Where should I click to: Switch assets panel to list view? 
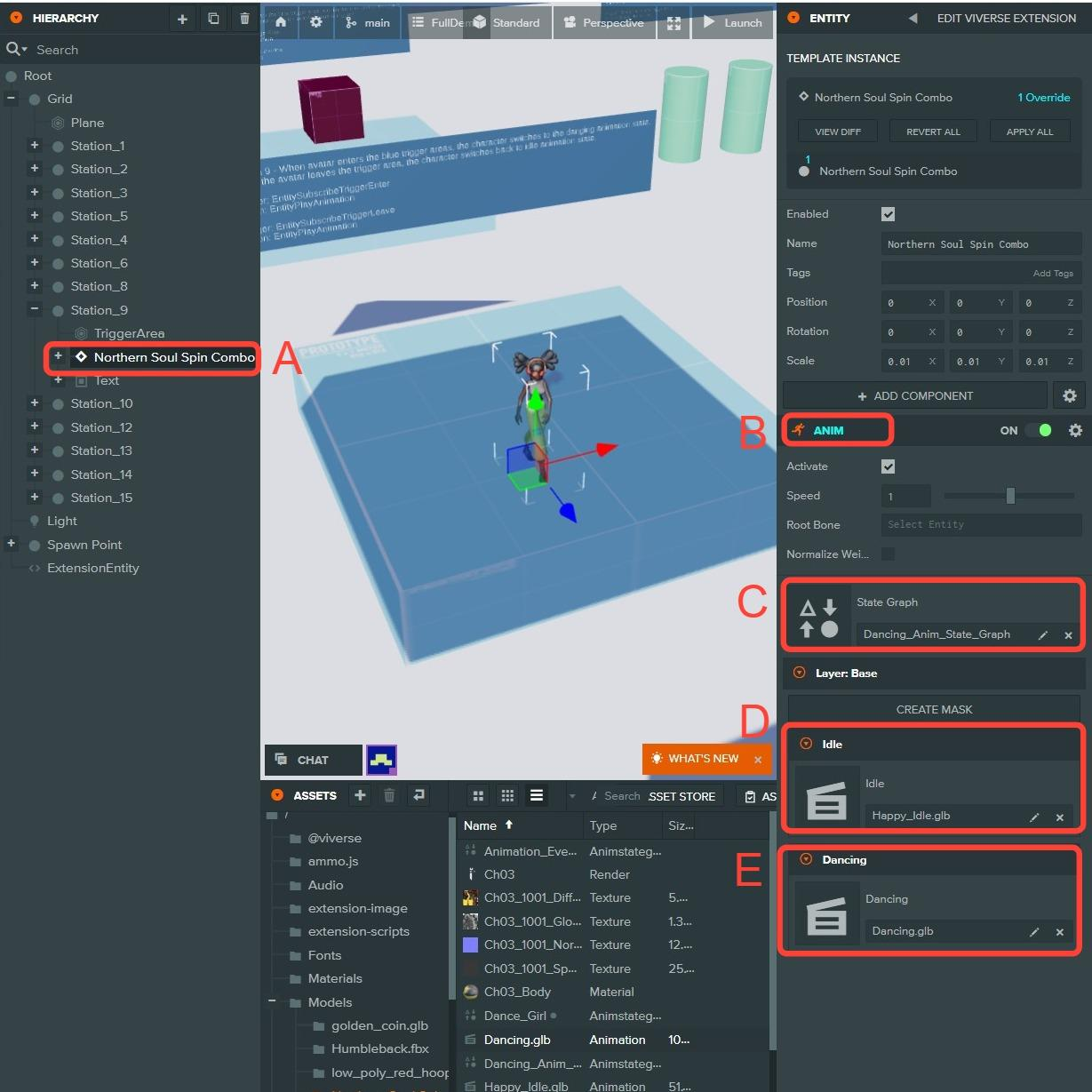tap(537, 795)
